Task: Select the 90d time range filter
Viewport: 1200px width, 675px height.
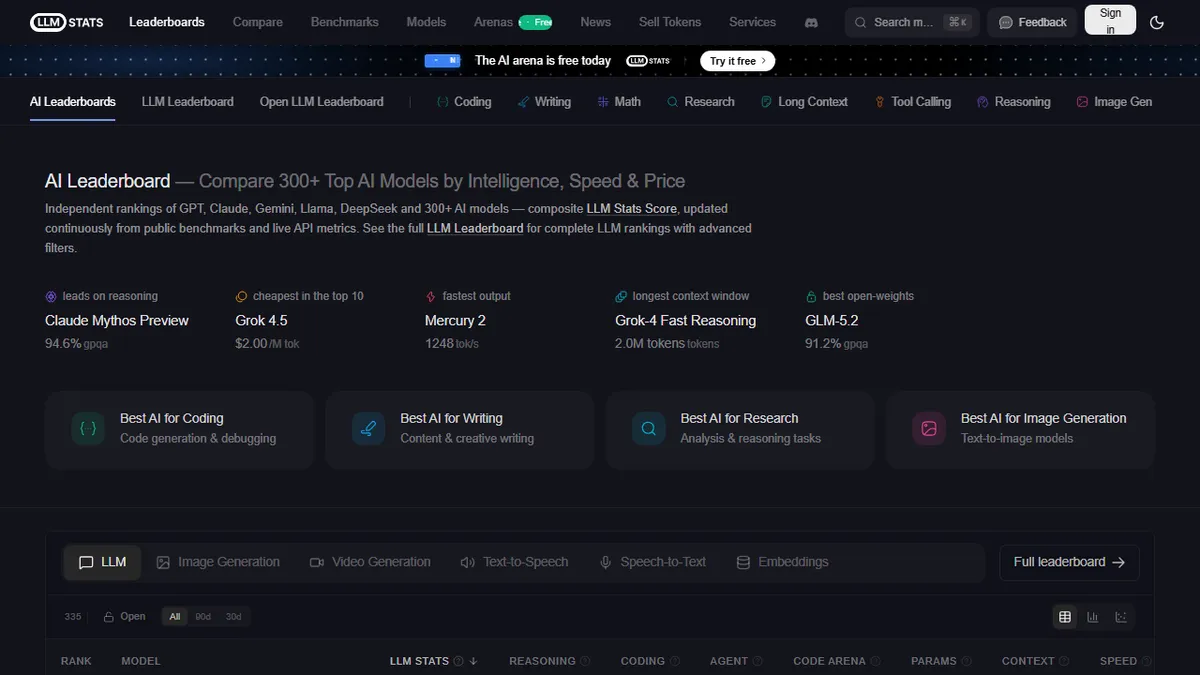Action: [203, 617]
